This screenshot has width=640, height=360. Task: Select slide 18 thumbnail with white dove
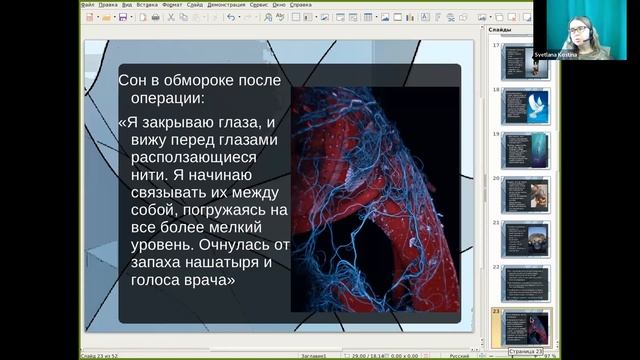point(525,107)
